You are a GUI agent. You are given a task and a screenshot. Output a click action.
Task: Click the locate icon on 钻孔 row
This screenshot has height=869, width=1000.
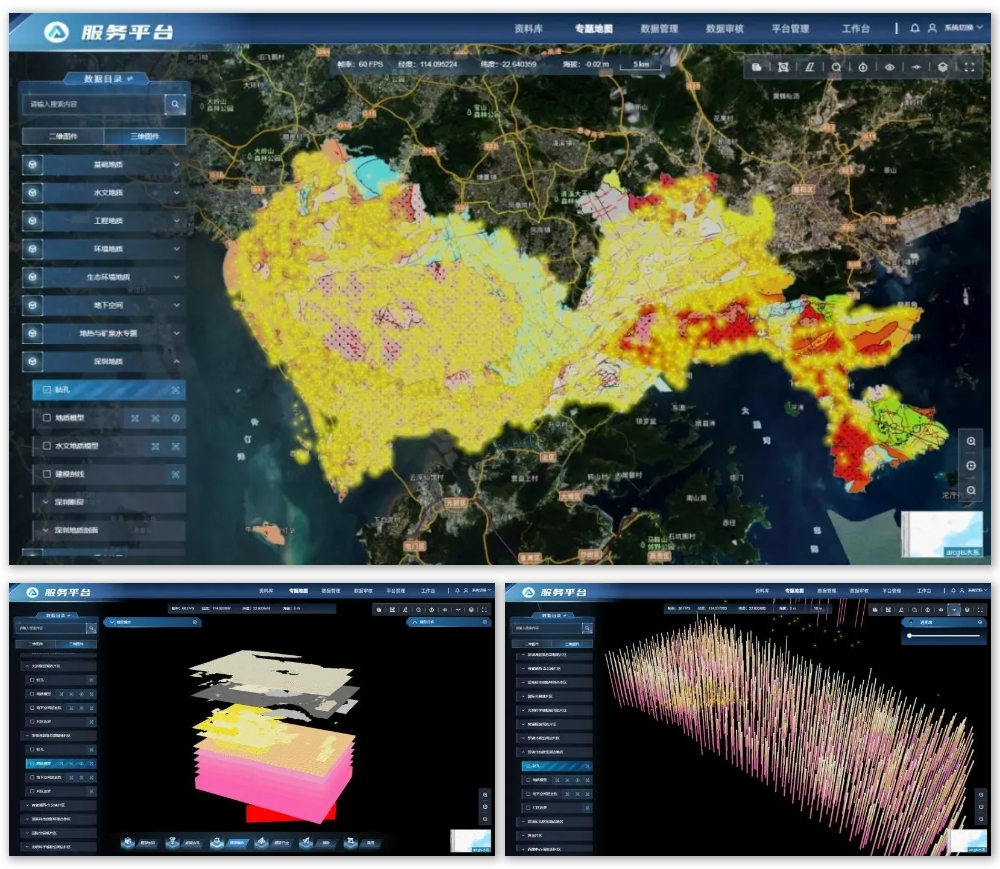click(x=175, y=390)
